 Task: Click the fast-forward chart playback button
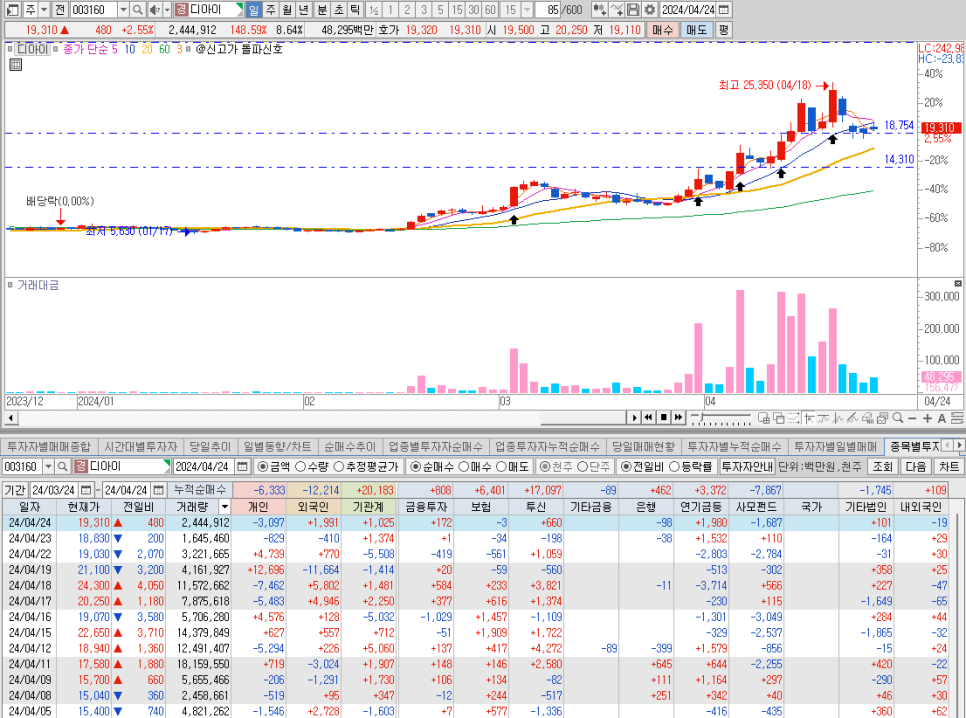click(x=678, y=417)
